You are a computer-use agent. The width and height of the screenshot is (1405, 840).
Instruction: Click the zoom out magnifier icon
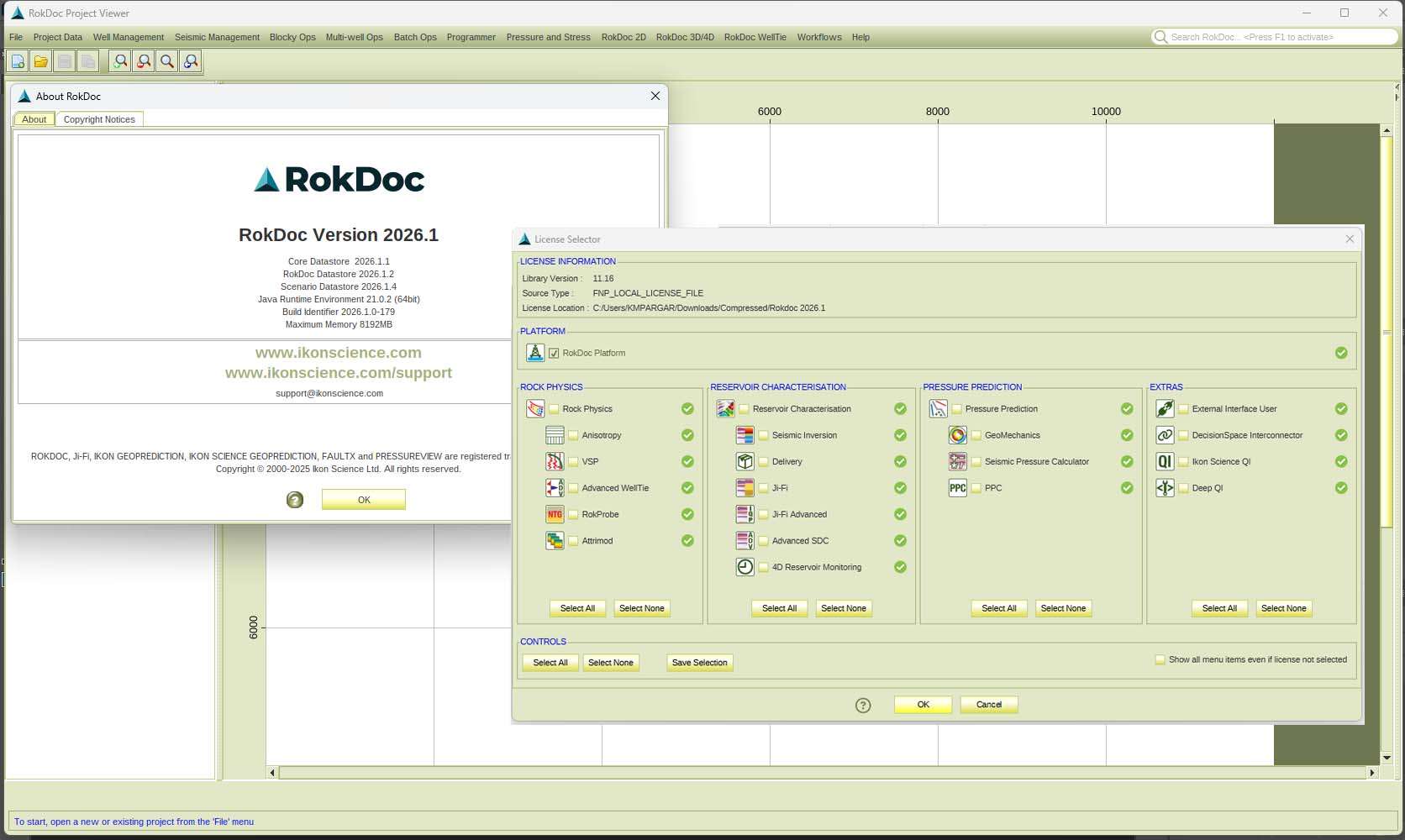[x=144, y=61]
